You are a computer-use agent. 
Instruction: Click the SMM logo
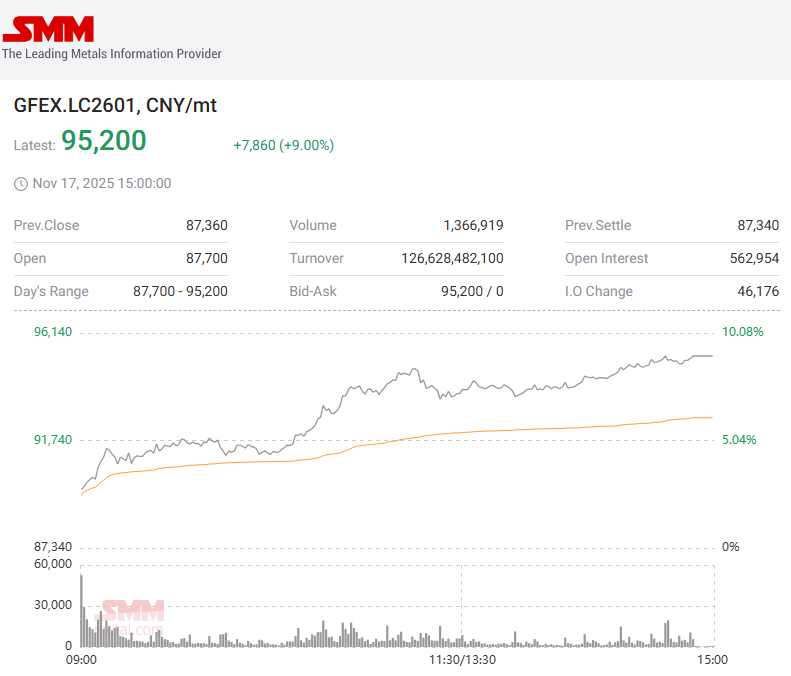click(x=48, y=29)
